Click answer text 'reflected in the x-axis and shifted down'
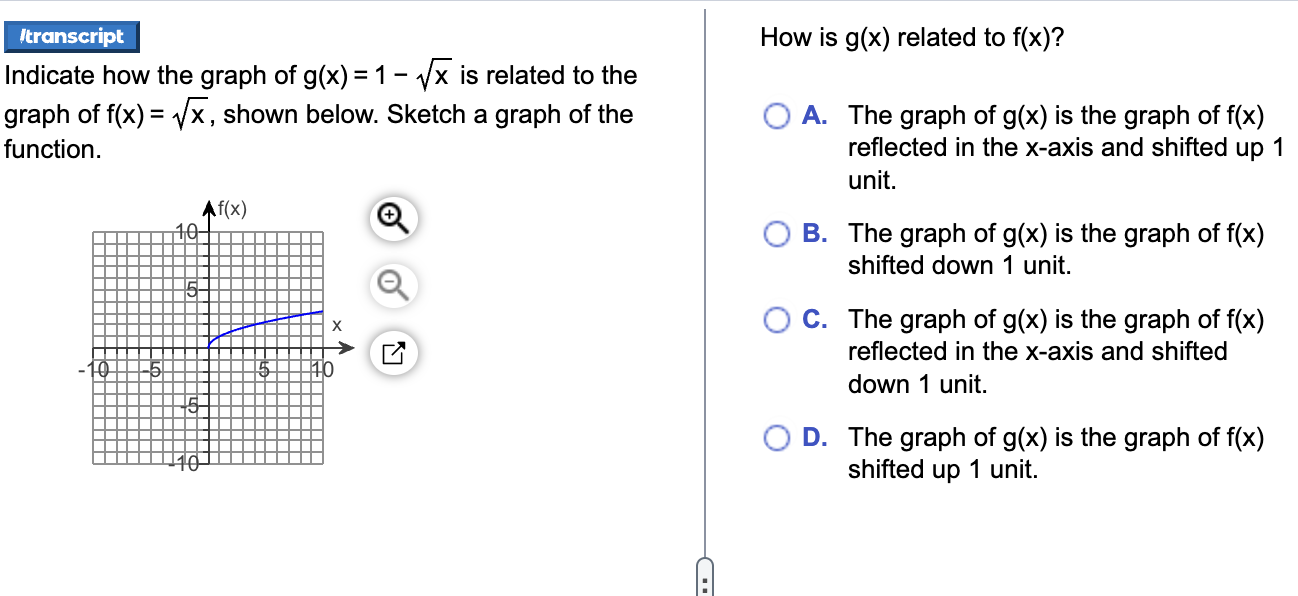This screenshot has width=1298, height=596. [1037, 352]
